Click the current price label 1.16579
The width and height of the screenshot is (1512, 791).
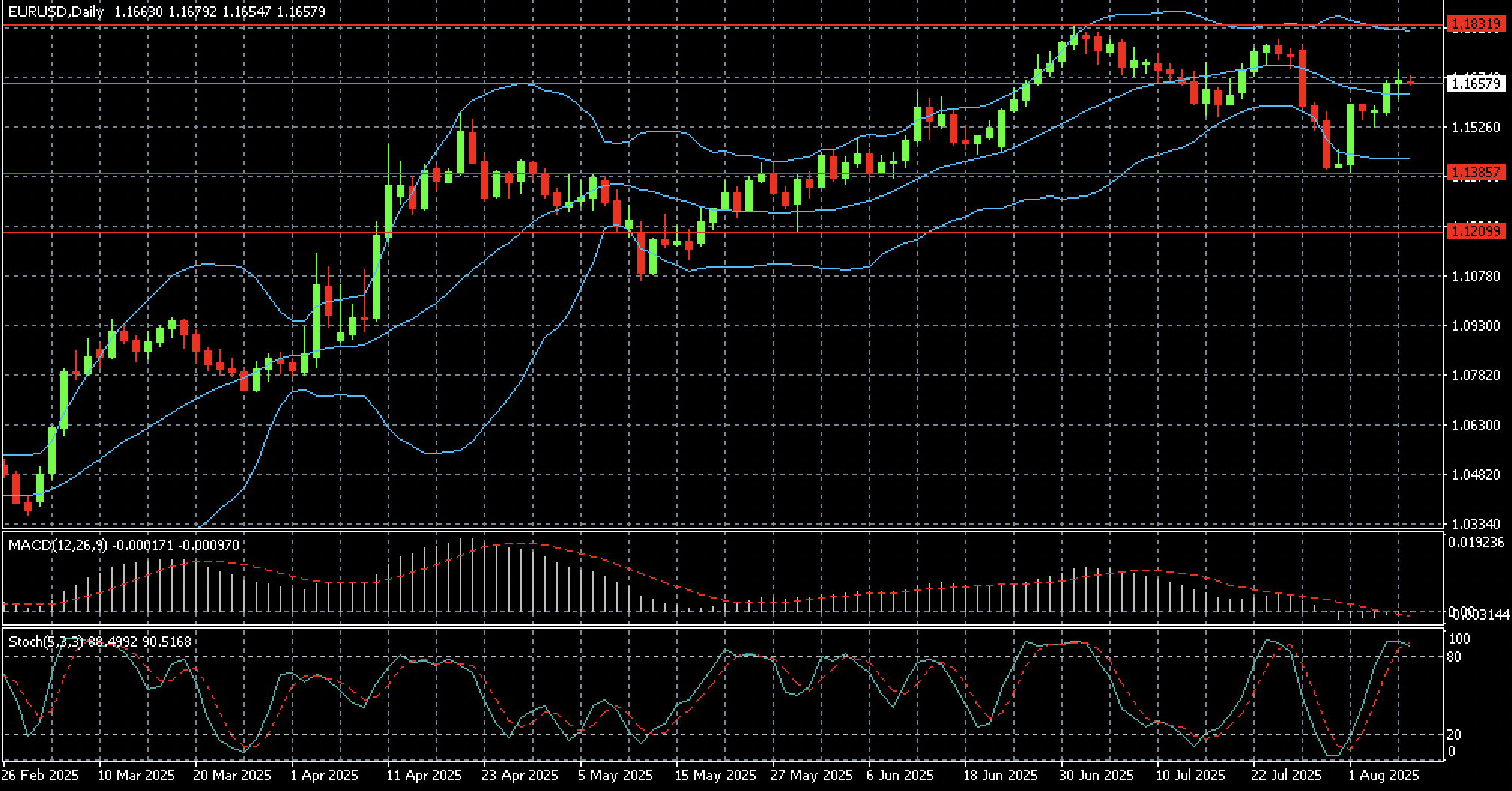pos(1477,83)
